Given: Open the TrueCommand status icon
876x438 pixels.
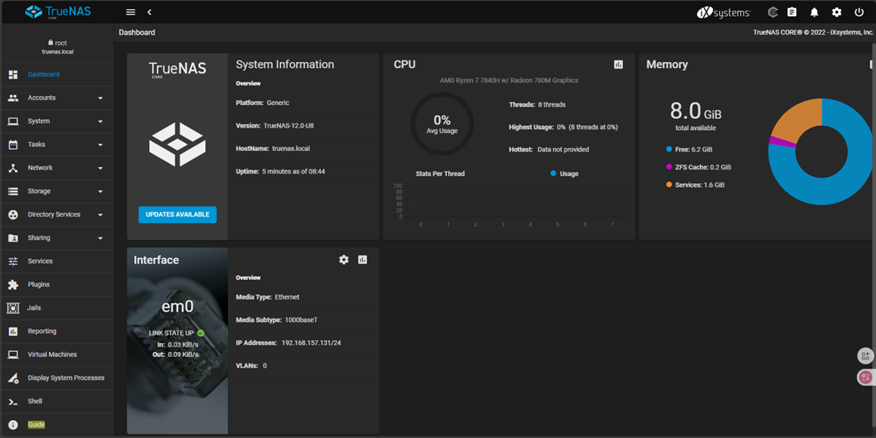Looking at the screenshot, I should click(x=772, y=12).
